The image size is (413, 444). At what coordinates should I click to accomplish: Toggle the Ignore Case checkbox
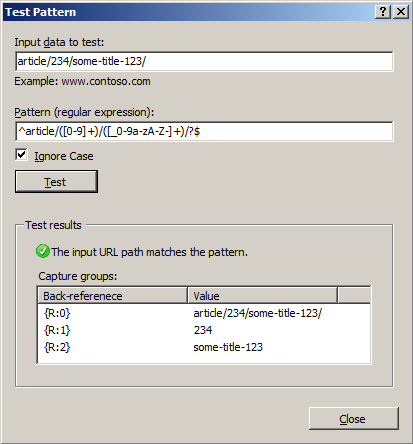[22, 155]
